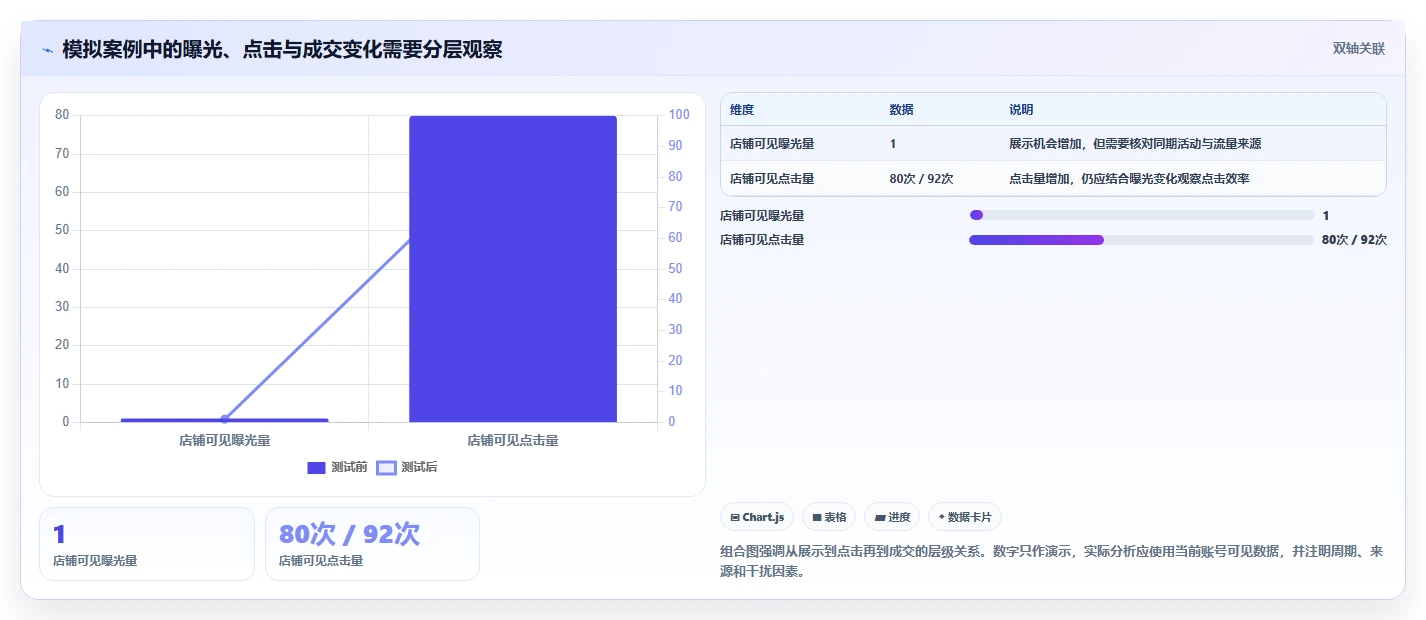
Task: Click the 说明 column header
Action: click(1021, 109)
